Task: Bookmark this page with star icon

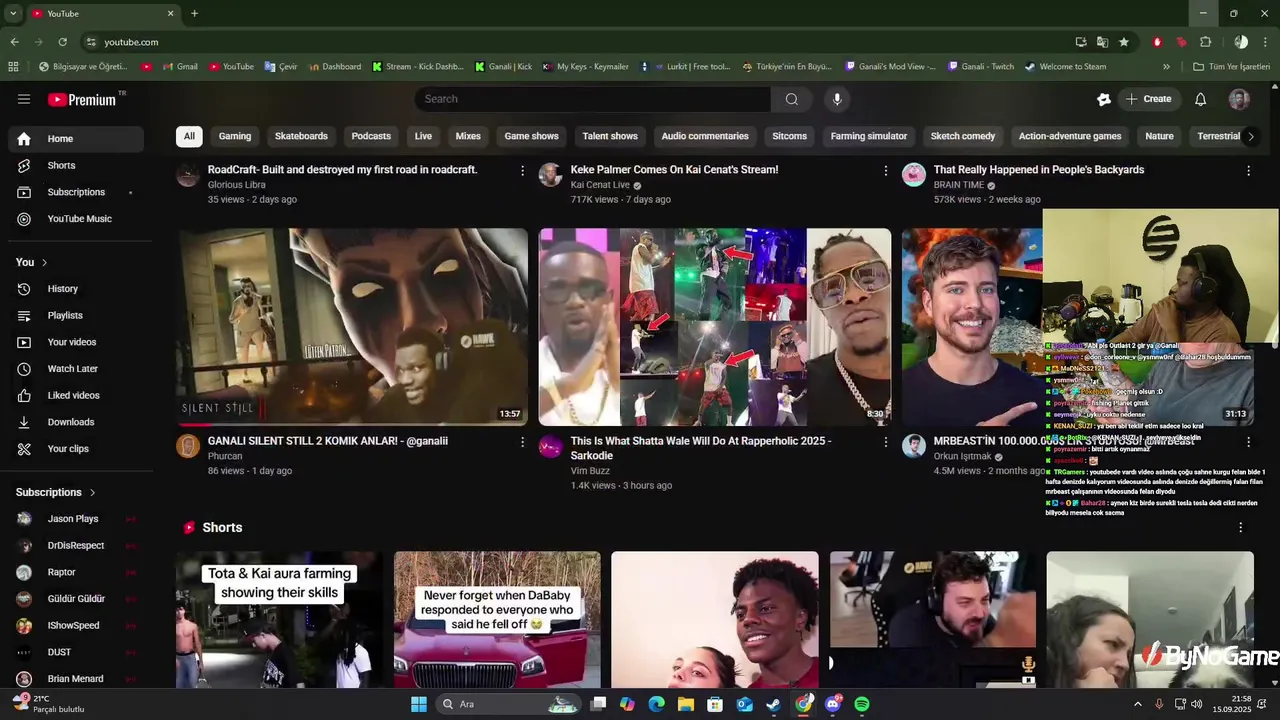Action: (1124, 42)
